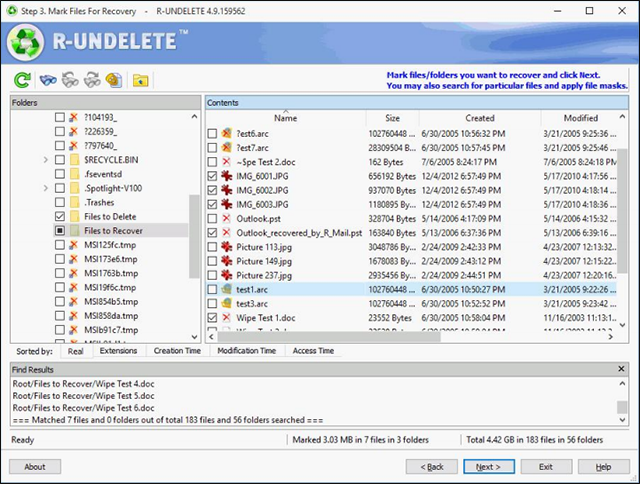Click the Find Next binoculars icon
The image size is (640, 484).
coord(92,80)
